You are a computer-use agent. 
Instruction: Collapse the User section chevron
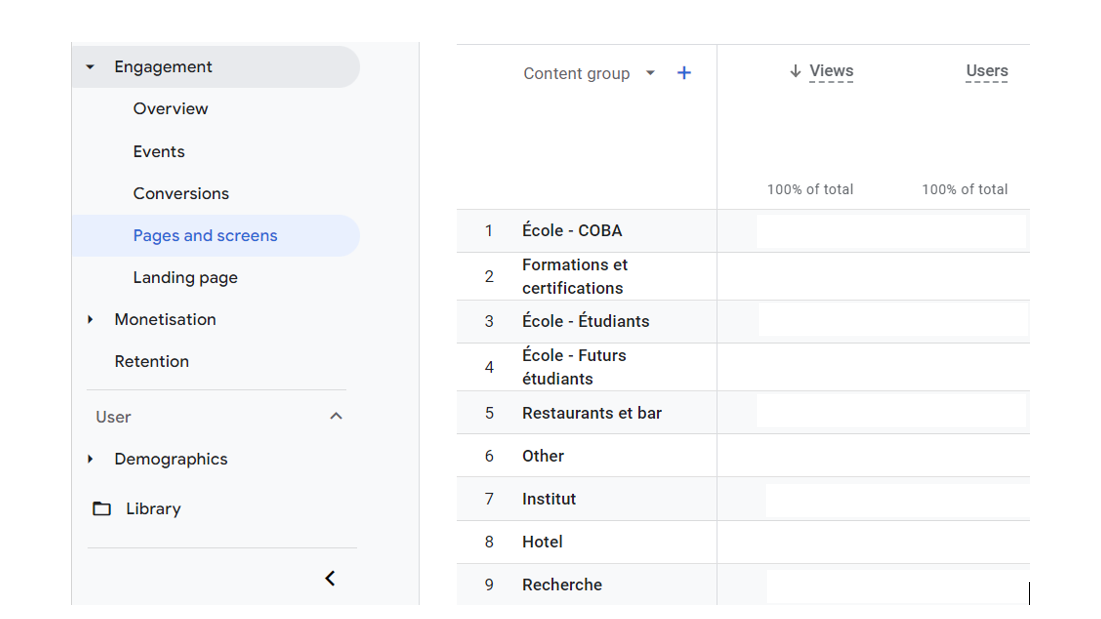coord(336,416)
